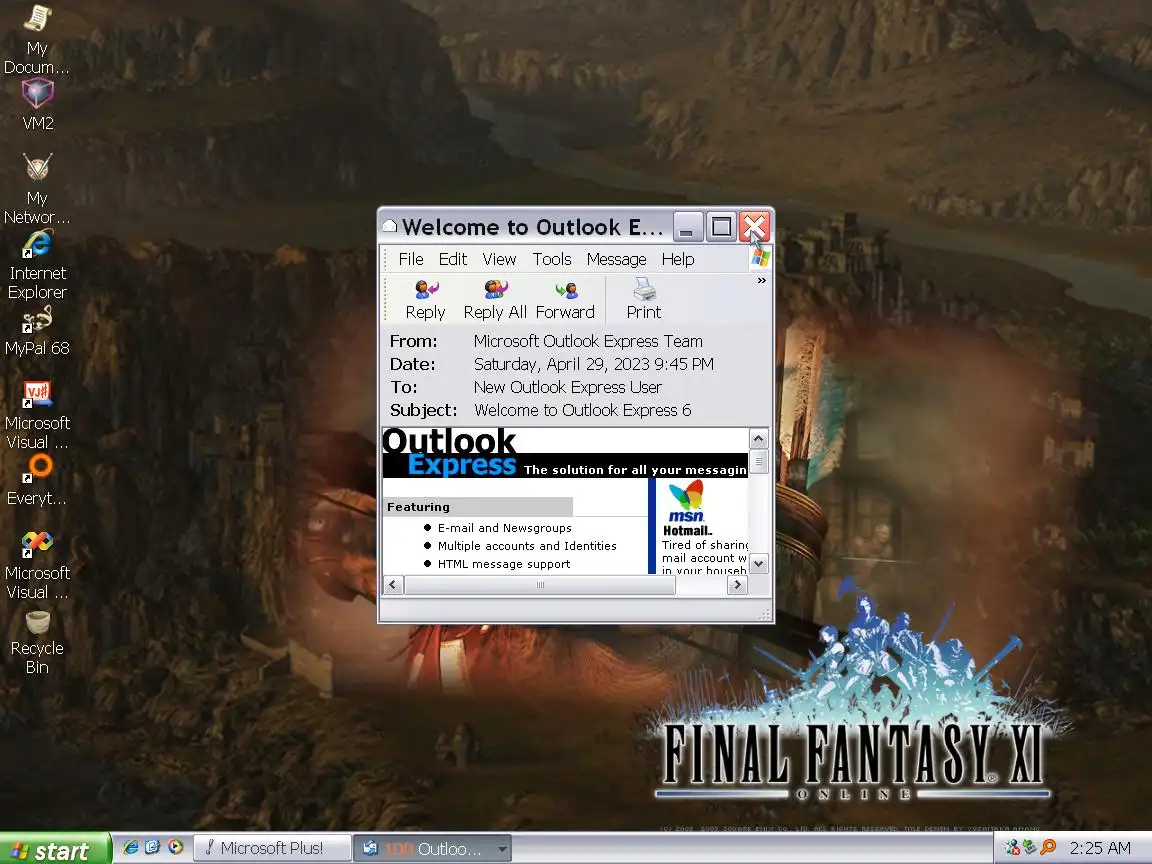Minimize the Outlook Express message window
Screen dimensions: 1152x864
click(x=688, y=227)
